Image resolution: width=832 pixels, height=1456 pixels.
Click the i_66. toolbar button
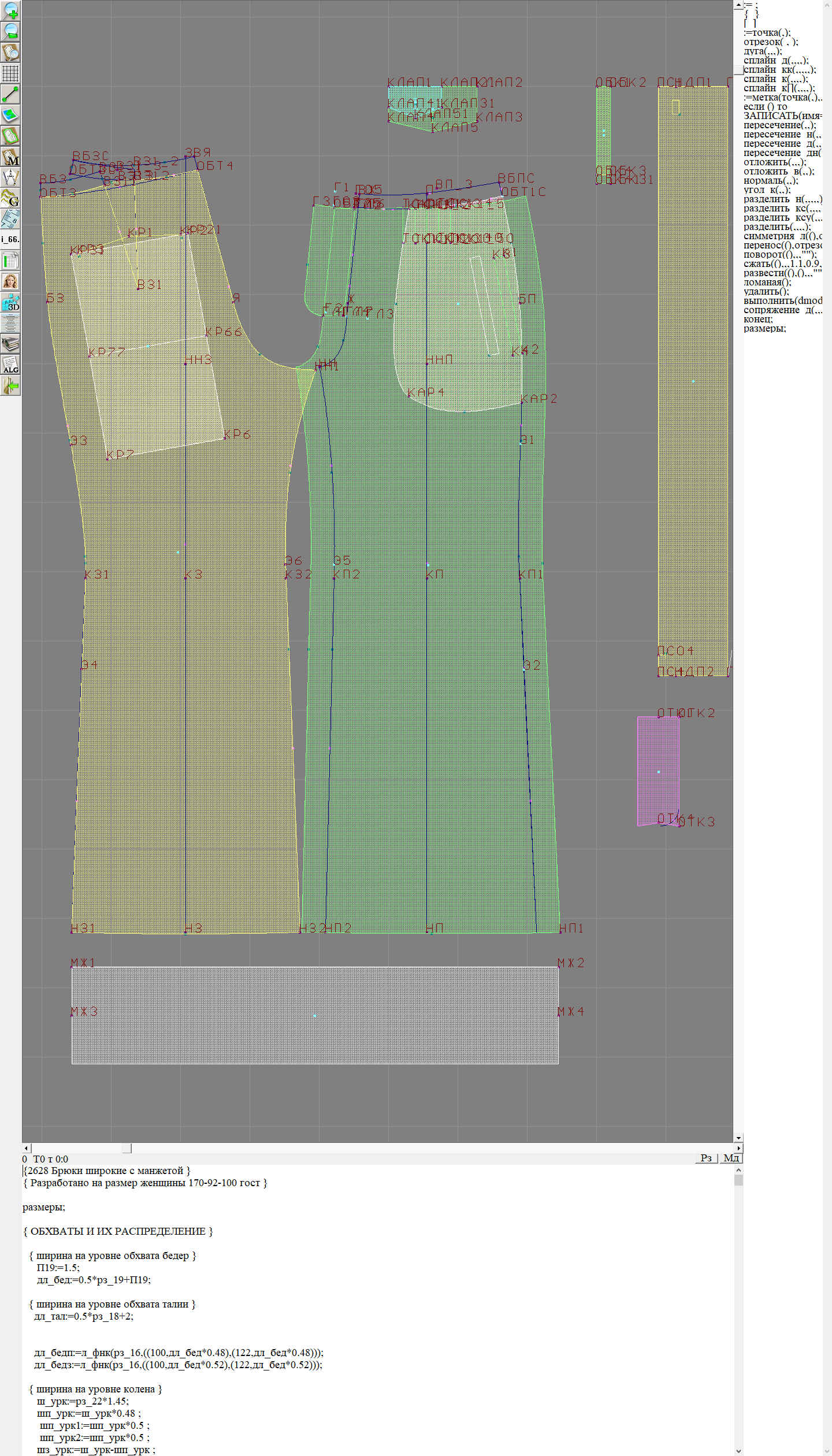point(10,239)
